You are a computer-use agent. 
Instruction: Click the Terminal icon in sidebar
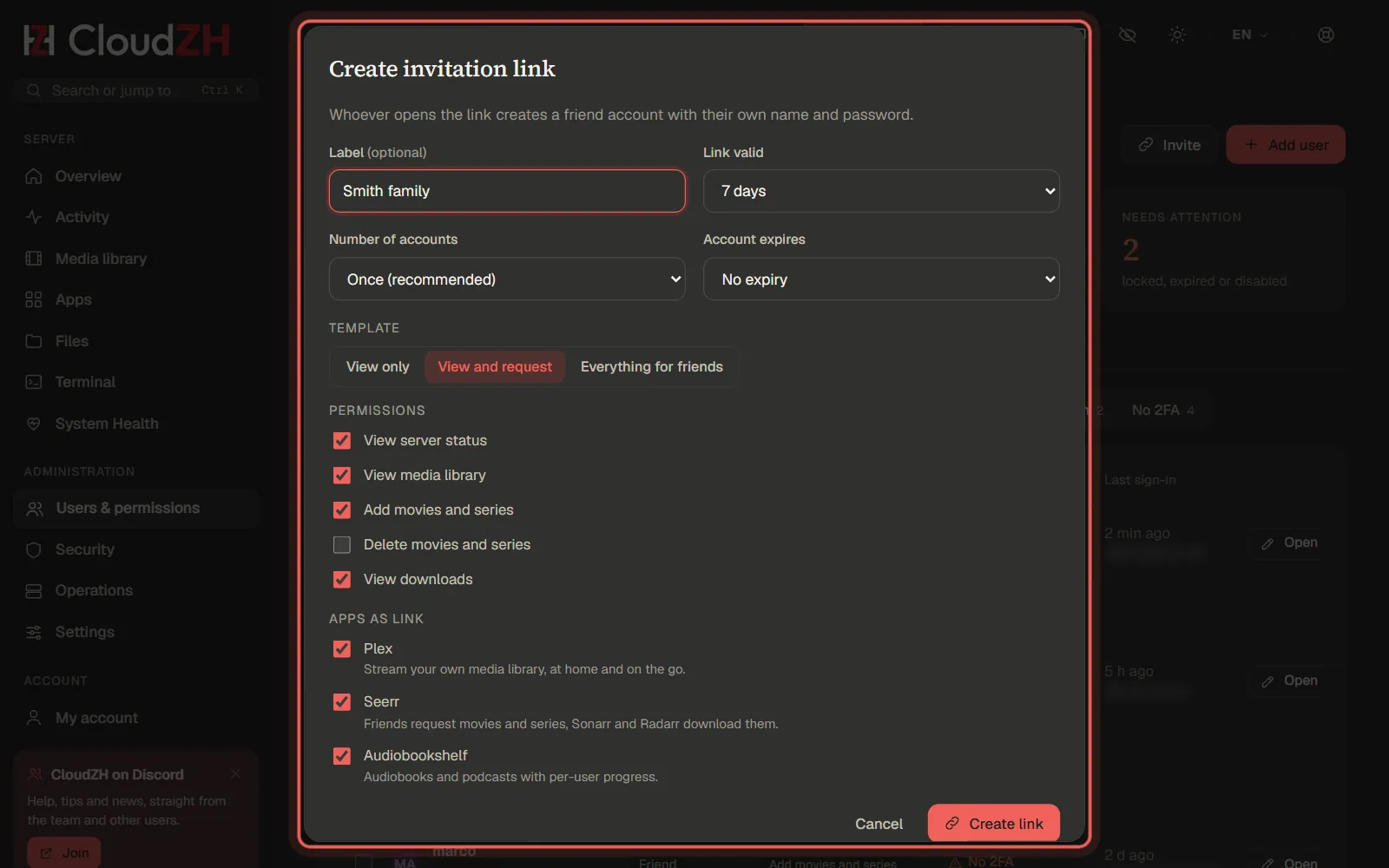[34, 382]
